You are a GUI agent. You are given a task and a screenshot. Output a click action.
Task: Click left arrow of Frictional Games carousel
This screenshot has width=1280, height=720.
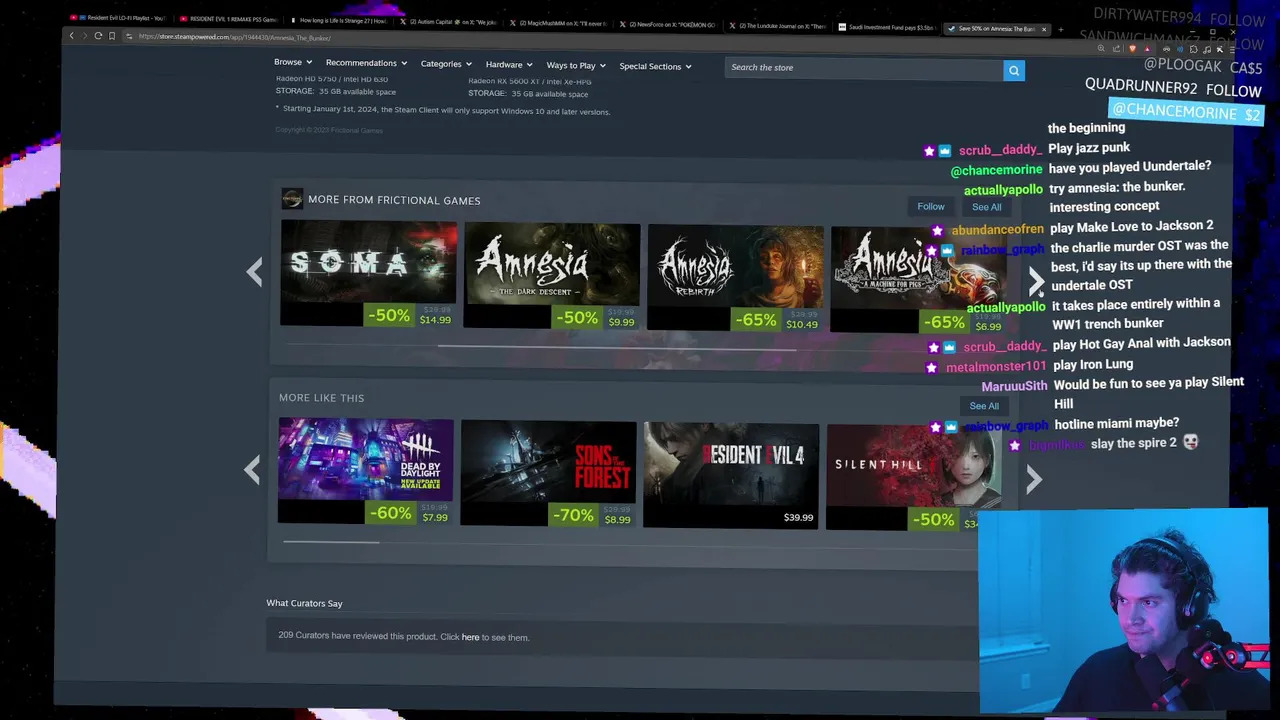point(254,272)
